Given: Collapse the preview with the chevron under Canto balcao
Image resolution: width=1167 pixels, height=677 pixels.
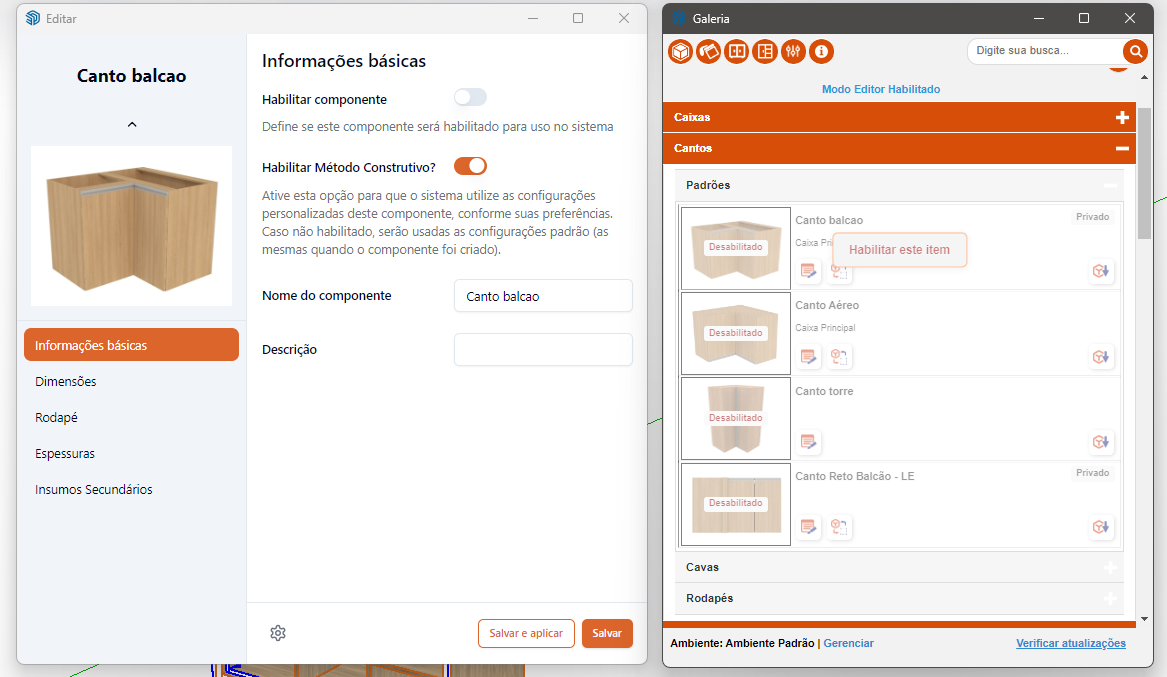Looking at the screenshot, I should 132,125.
